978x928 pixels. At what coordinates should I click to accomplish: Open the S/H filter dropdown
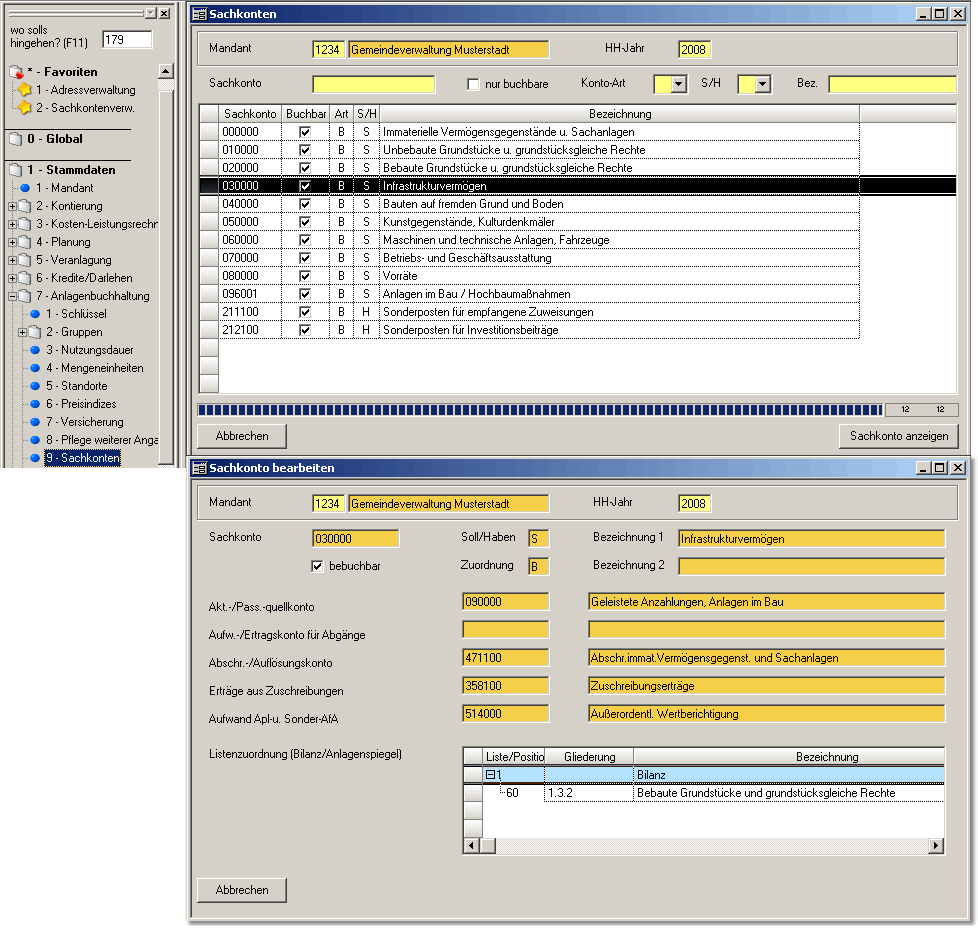[762, 85]
